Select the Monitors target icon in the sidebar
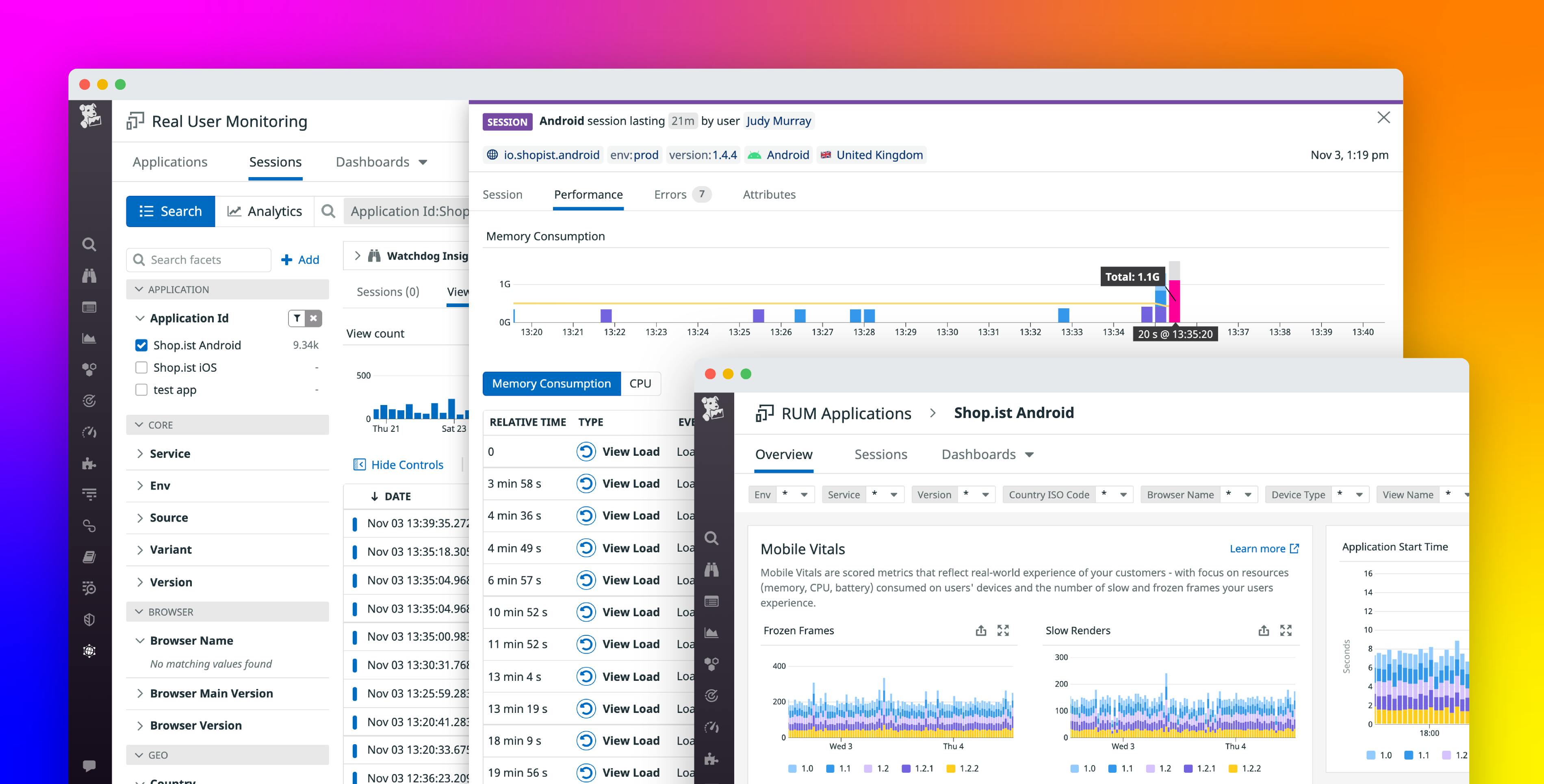Screen dimensions: 1544x784 [x=90, y=401]
